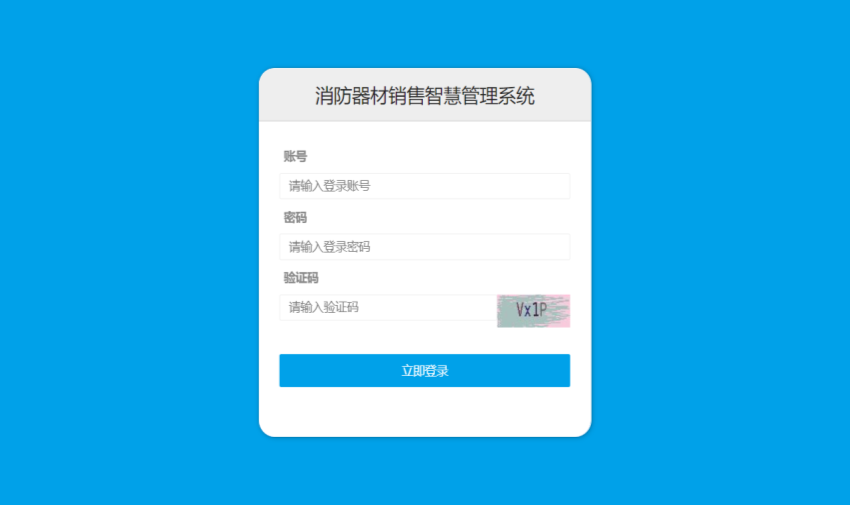Click the 验证码 field label
Screen dimensions: 850x505
301,278
